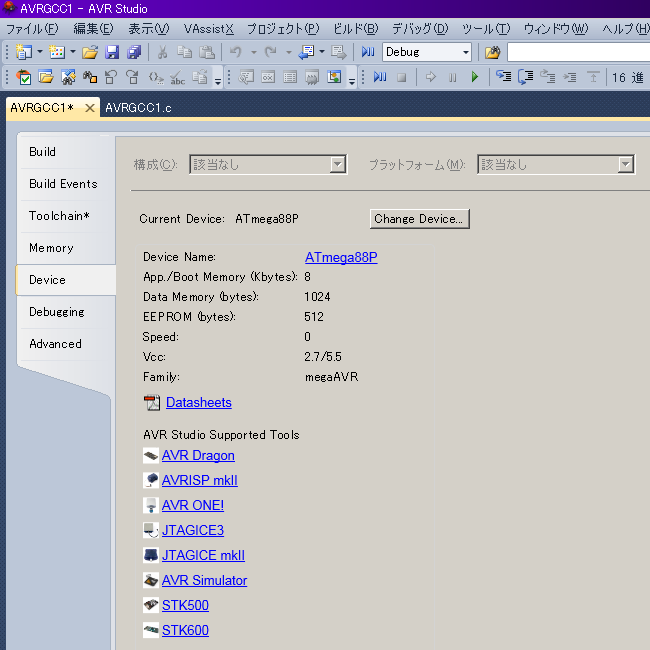Expand the Add New Item dropdown arrow
This screenshot has height=650, width=650.
coord(73,52)
